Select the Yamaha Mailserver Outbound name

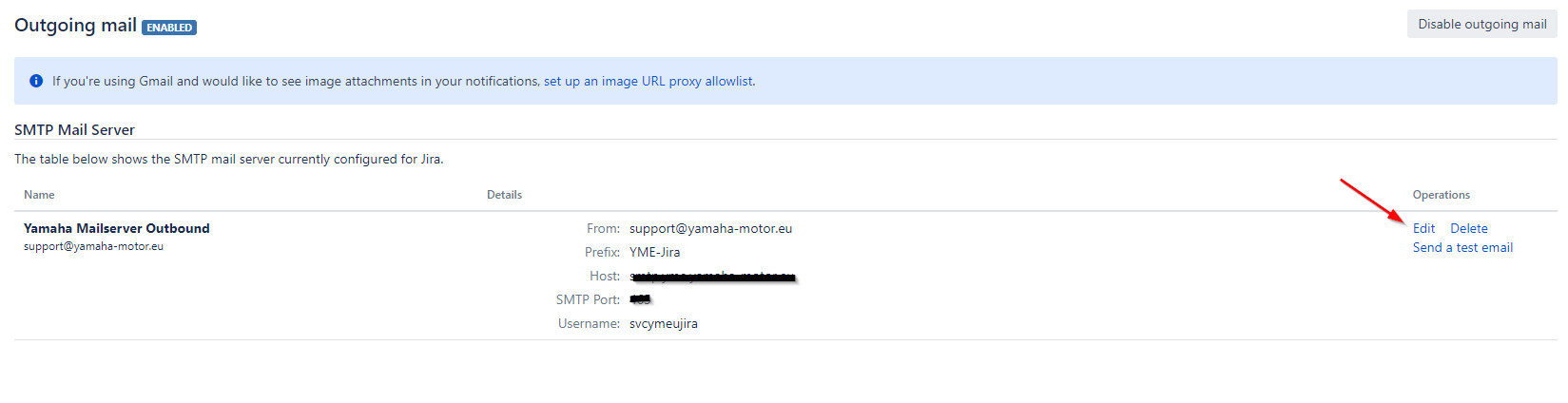[x=117, y=228]
